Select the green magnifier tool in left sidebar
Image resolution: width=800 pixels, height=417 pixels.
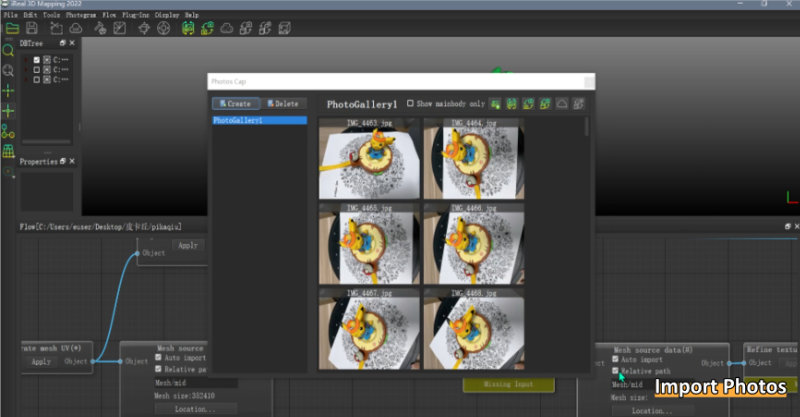(8, 51)
